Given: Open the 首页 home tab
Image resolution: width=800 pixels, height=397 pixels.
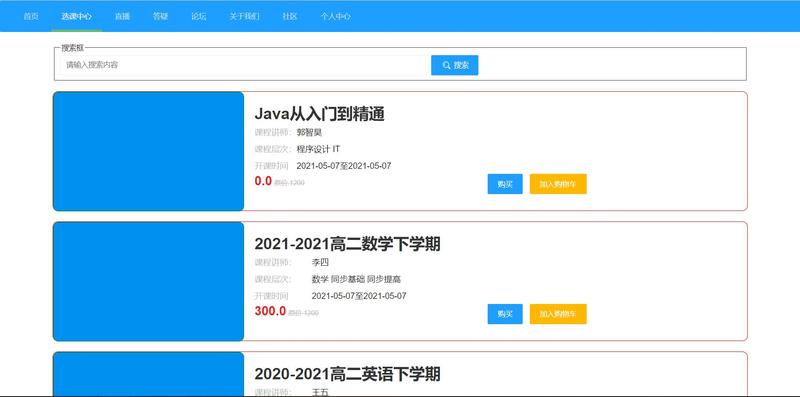Looking at the screenshot, I should (31, 16).
